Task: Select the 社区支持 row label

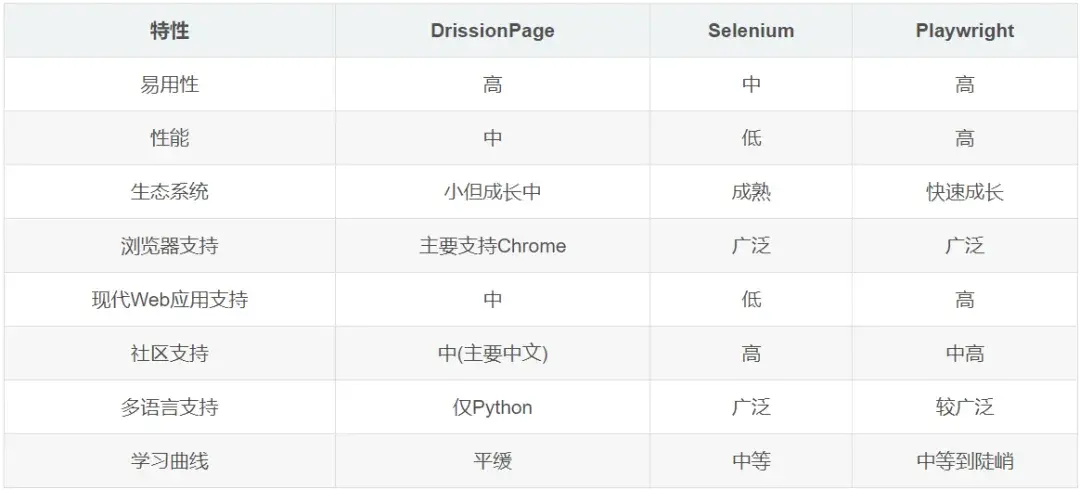Action: 169,353
